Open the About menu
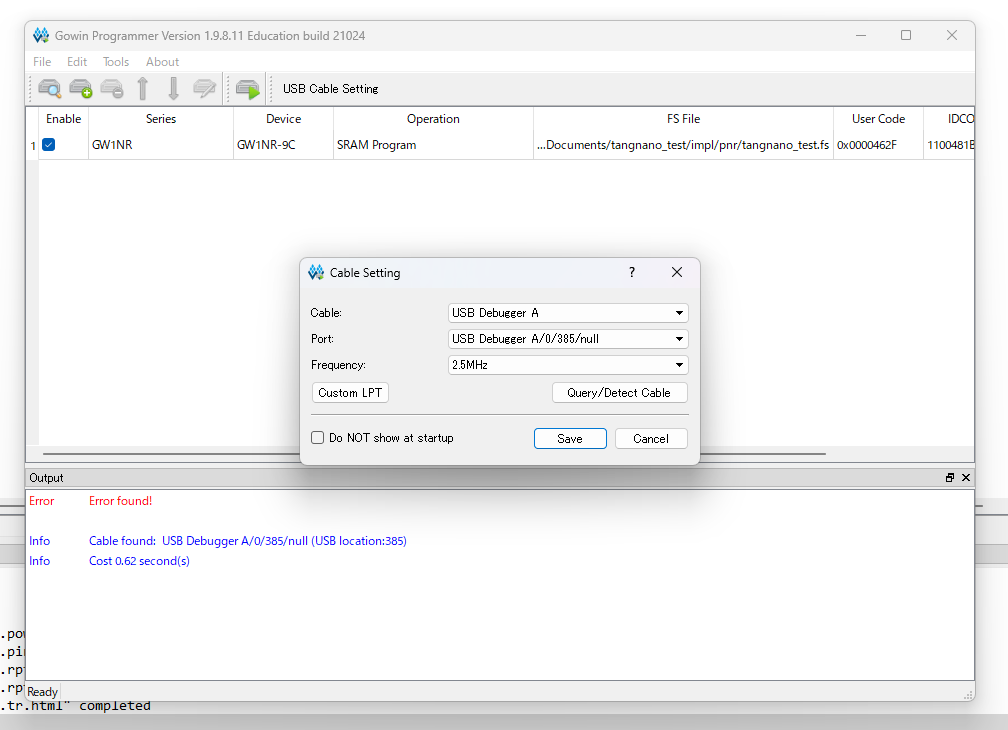This screenshot has width=1008, height=730. [x=162, y=62]
